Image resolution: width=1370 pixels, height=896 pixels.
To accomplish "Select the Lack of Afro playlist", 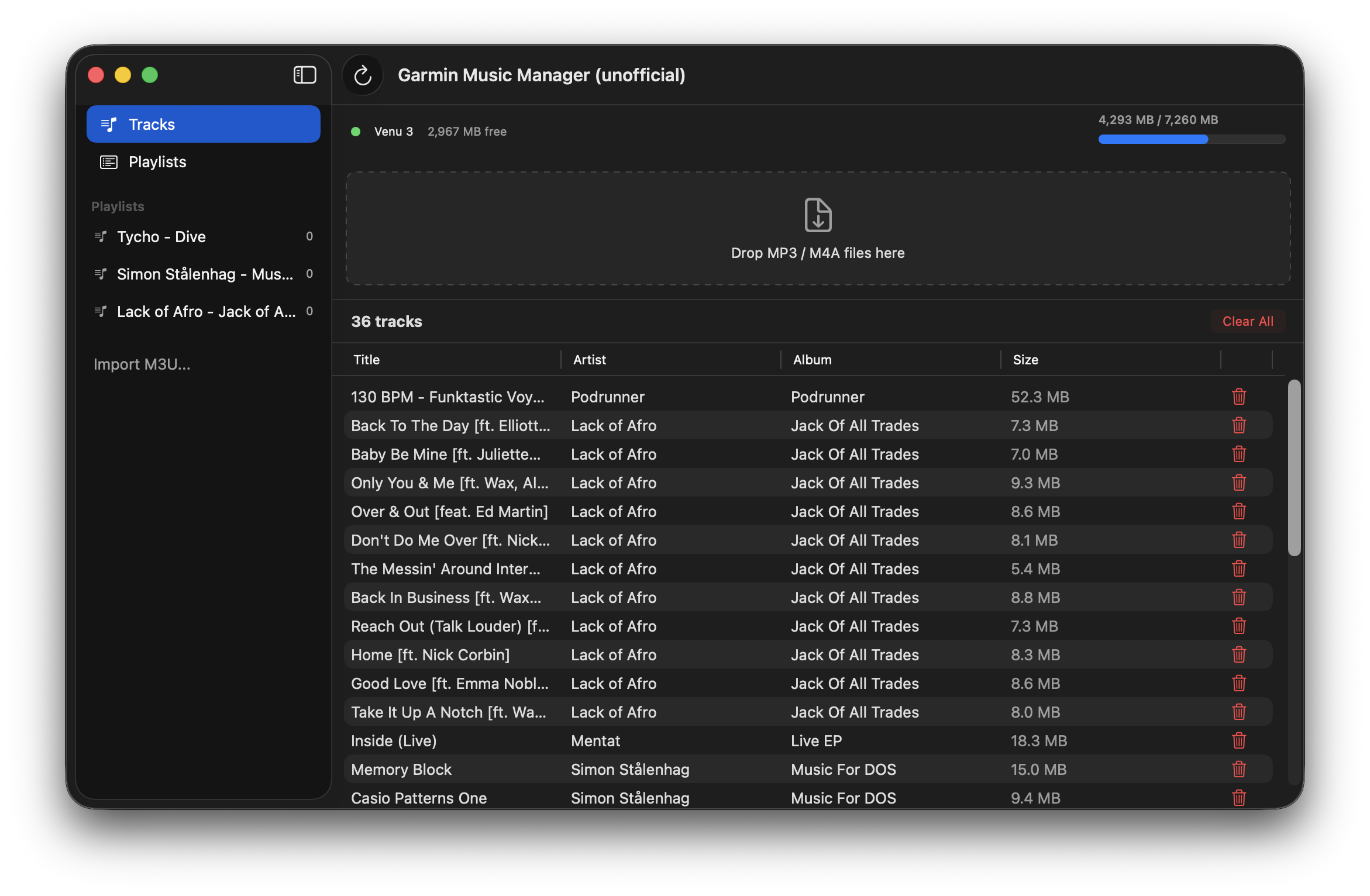I will point(203,311).
